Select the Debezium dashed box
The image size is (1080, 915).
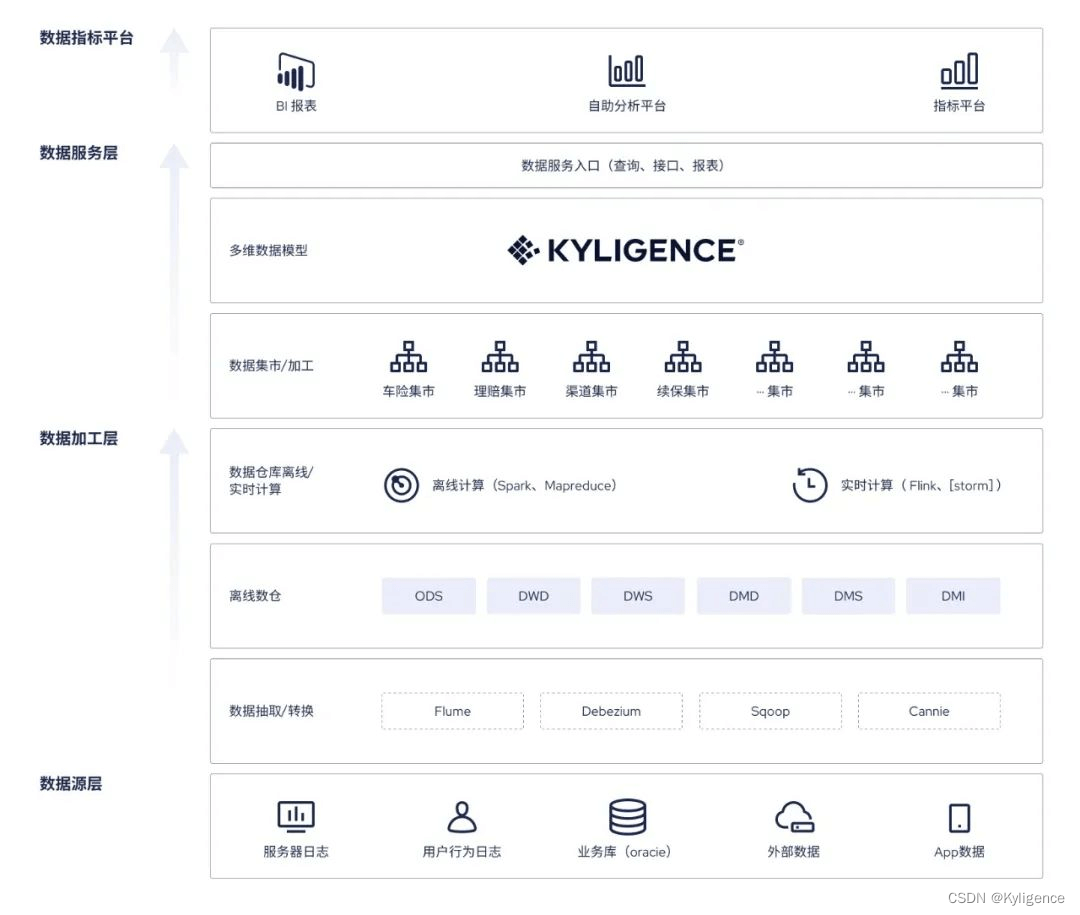coord(611,711)
